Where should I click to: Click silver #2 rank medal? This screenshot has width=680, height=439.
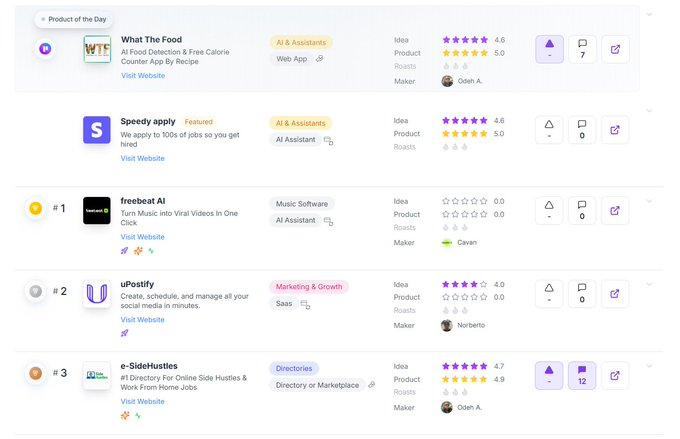pos(36,291)
